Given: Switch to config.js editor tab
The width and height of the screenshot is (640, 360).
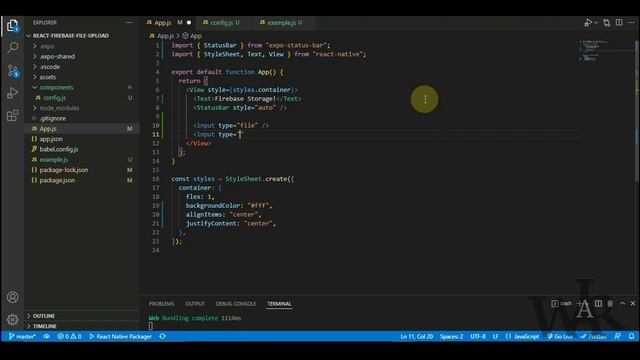Looking at the screenshot, I should point(222,22).
